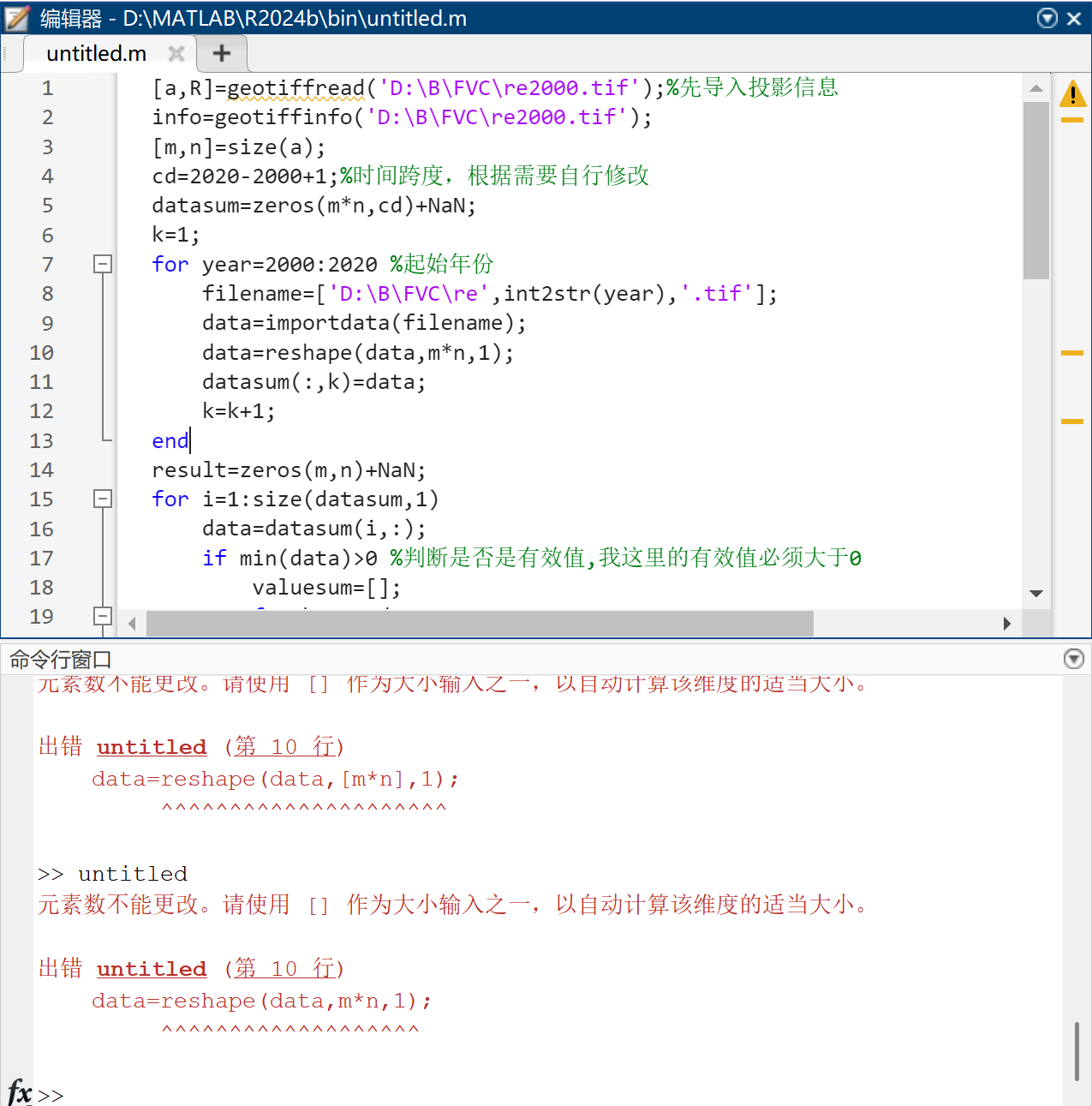
Task: Jump to the first orange warning marker
Action: tap(1072, 120)
